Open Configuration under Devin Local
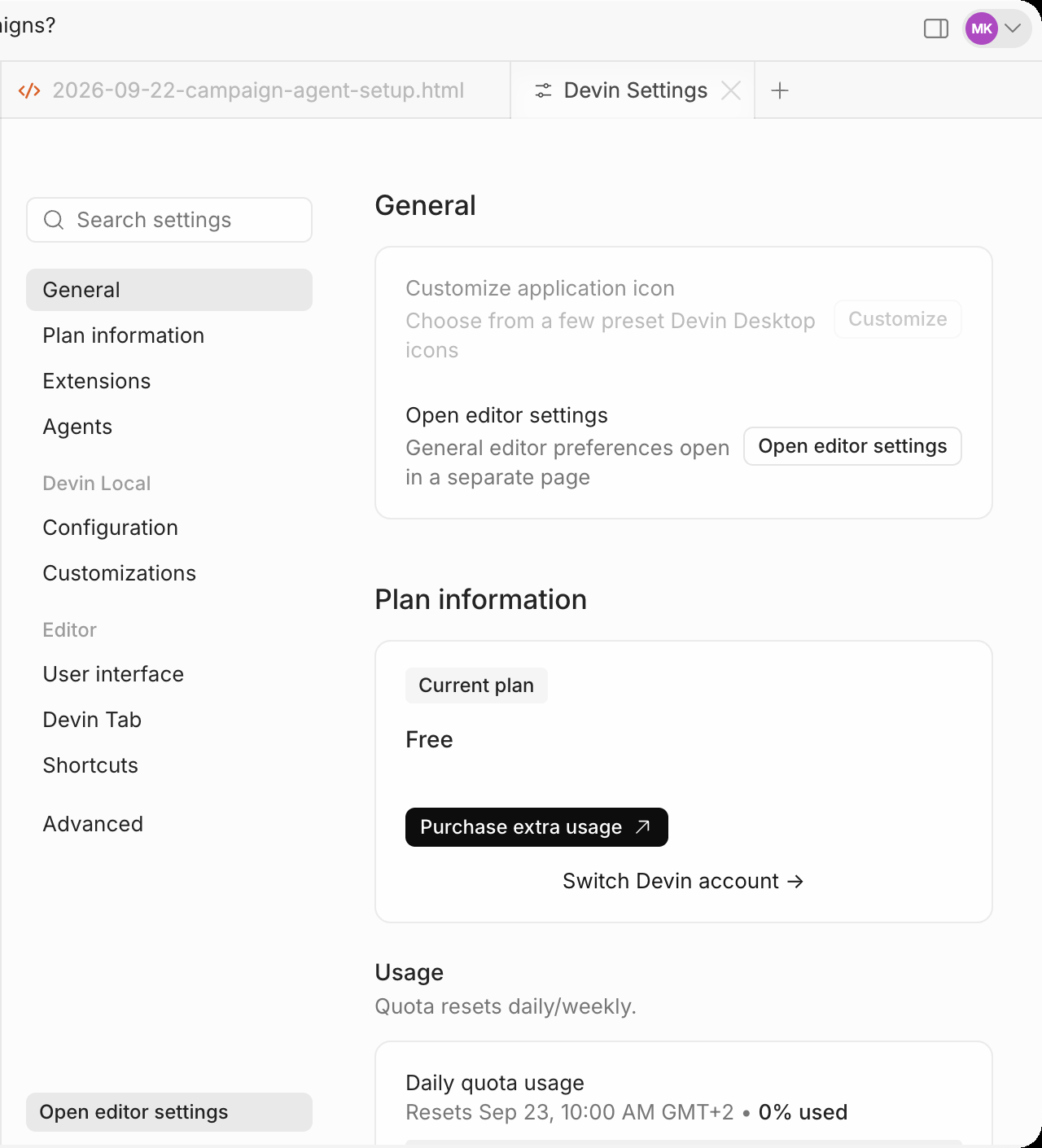The height and width of the screenshot is (1148, 1042). point(169,528)
